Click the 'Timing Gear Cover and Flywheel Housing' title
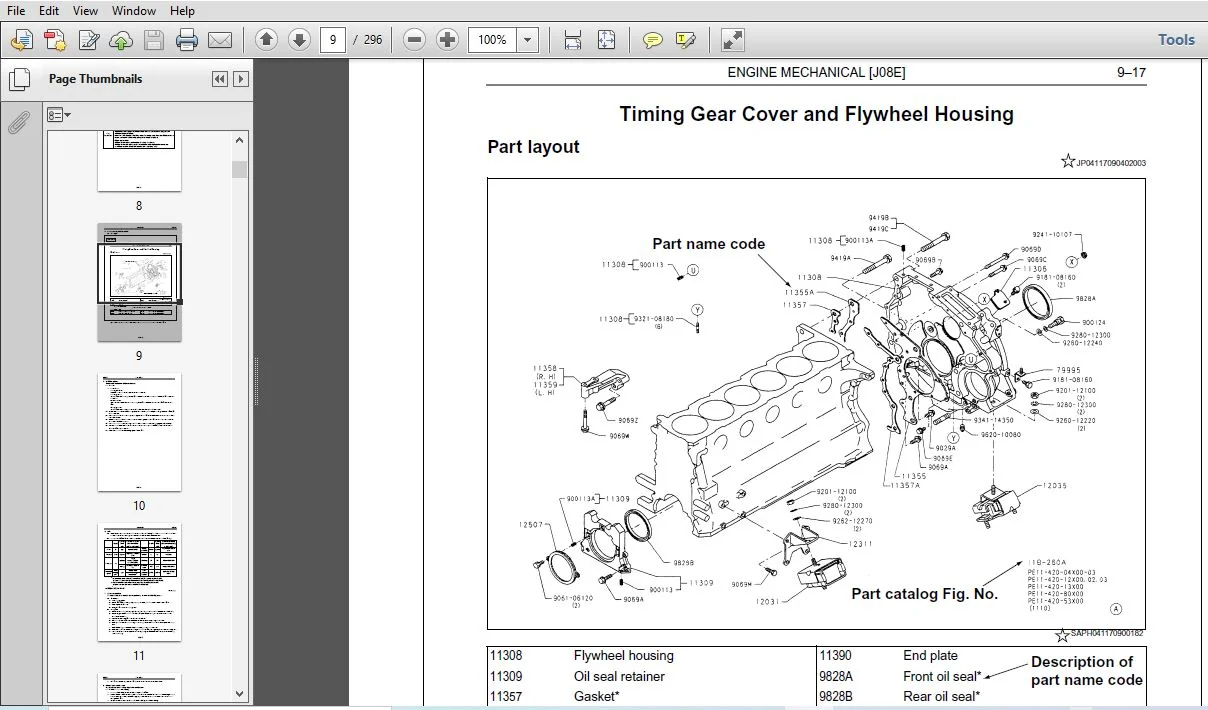This screenshot has height=710, width=1208. (816, 114)
